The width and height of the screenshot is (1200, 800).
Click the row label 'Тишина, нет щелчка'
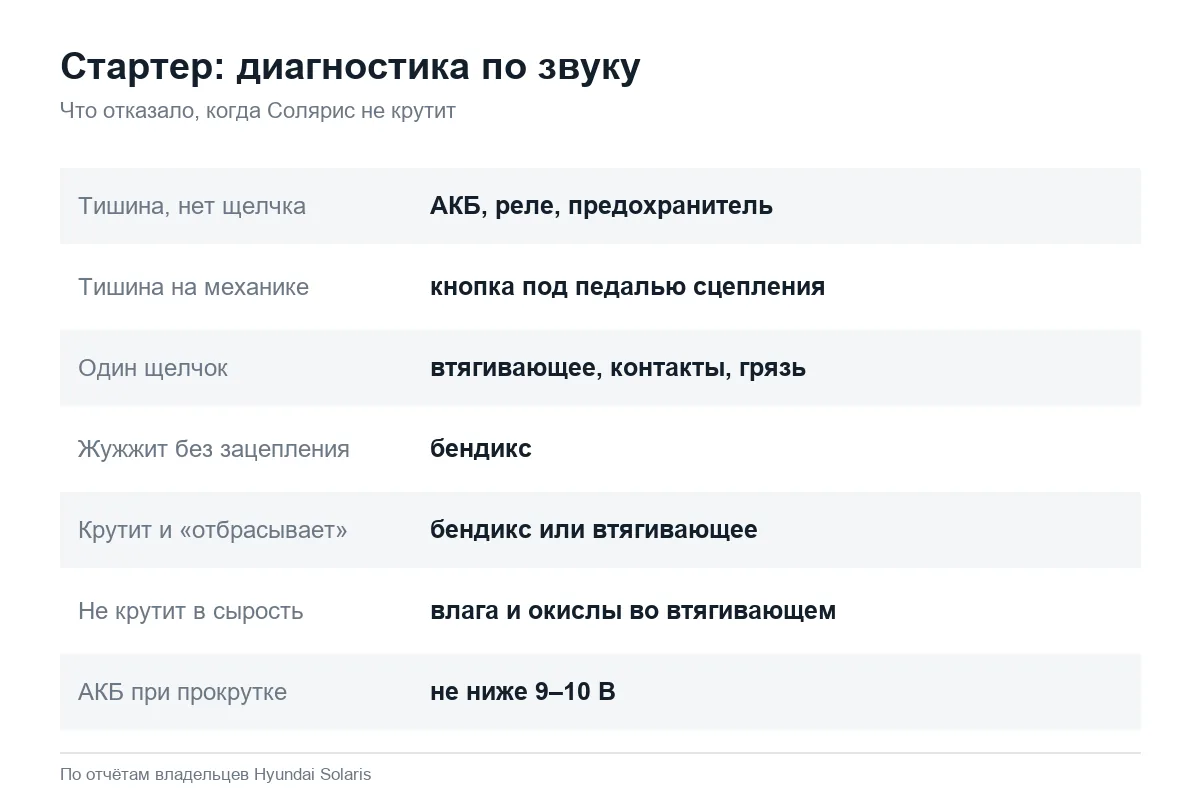point(192,206)
